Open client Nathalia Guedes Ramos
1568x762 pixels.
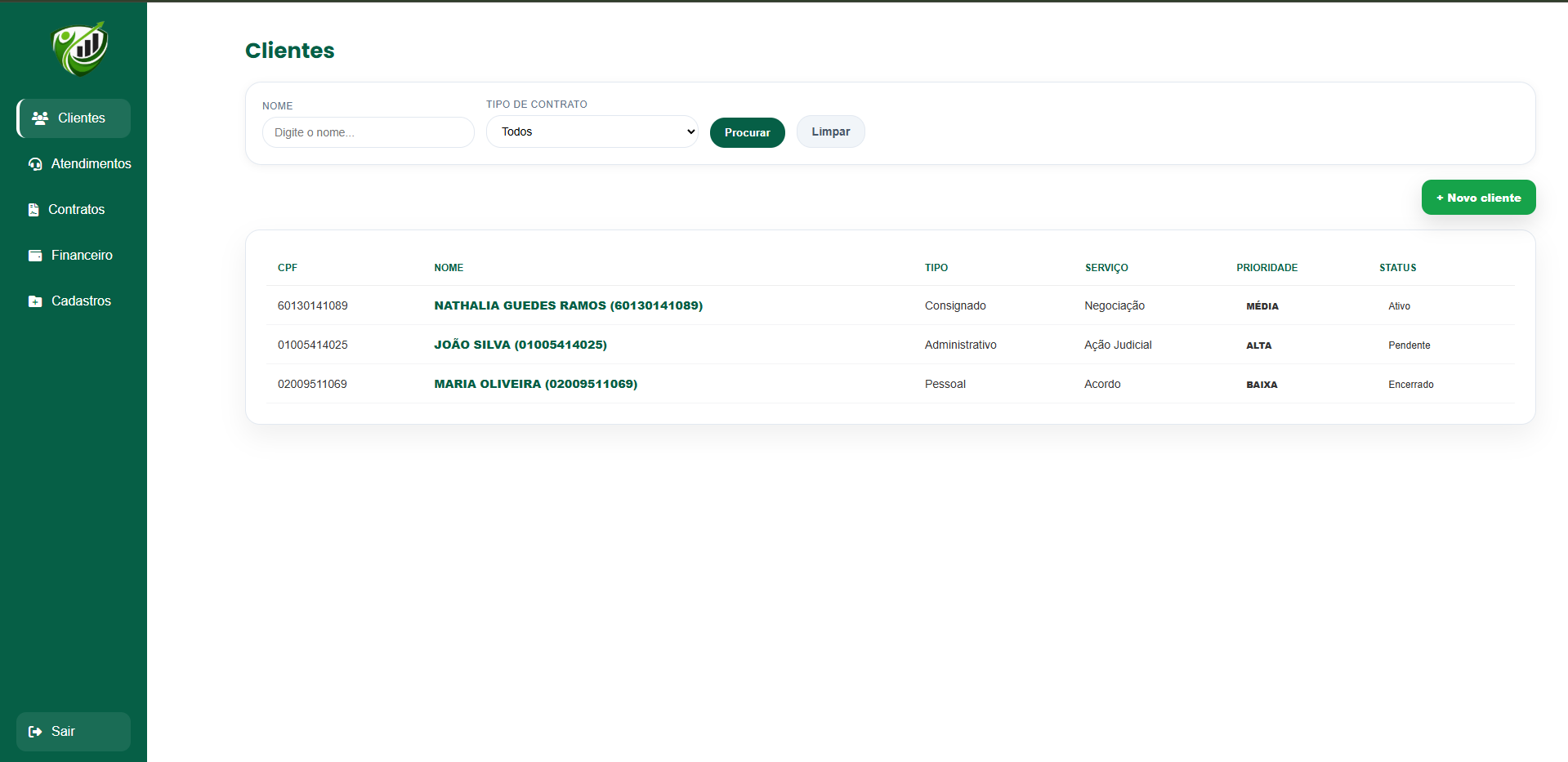click(568, 305)
